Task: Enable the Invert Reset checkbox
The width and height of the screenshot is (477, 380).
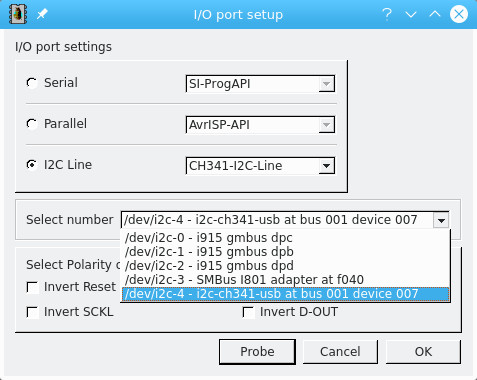Action: 32,287
